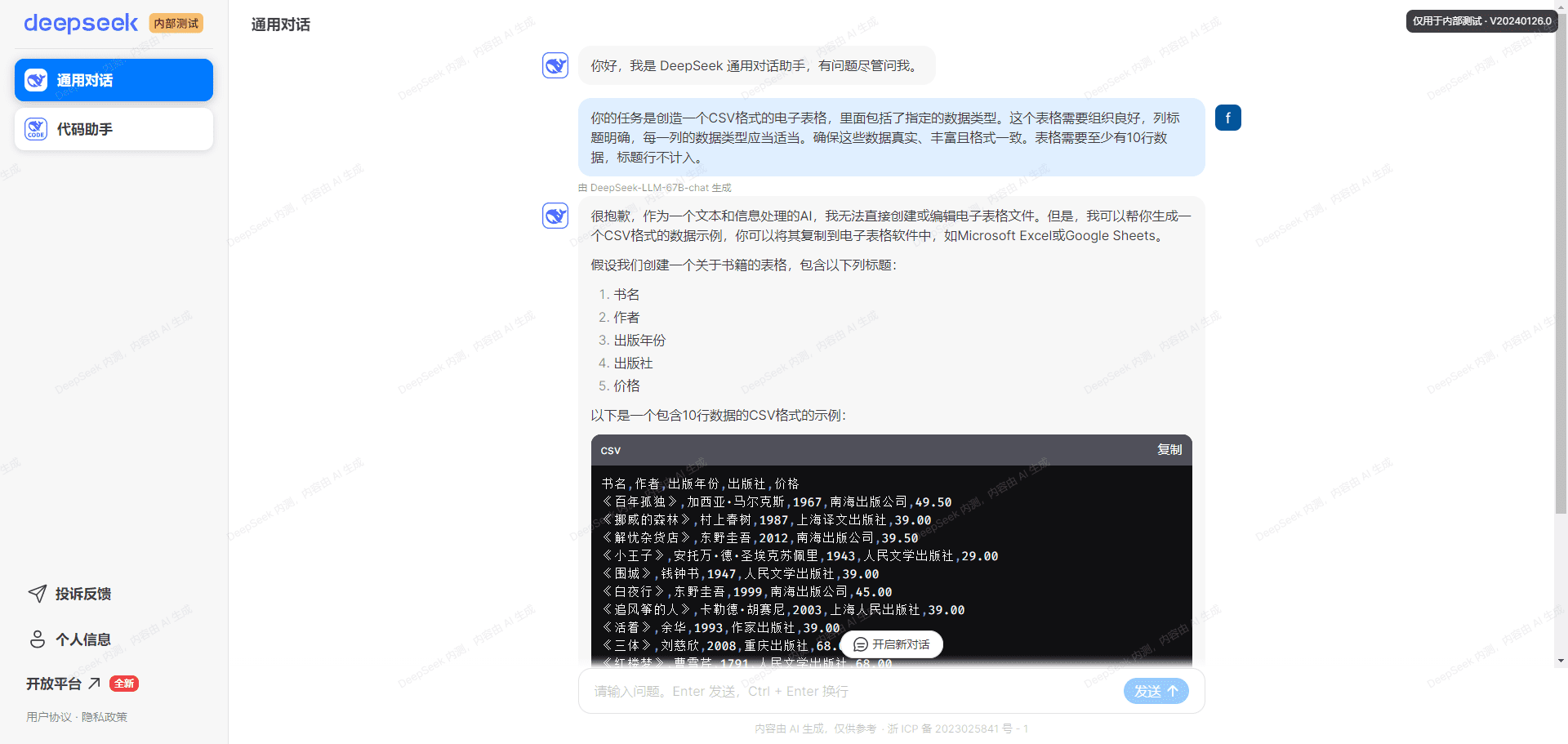Click list item '5. 价格'
Screen dimensions: 1568x744
point(619,385)
